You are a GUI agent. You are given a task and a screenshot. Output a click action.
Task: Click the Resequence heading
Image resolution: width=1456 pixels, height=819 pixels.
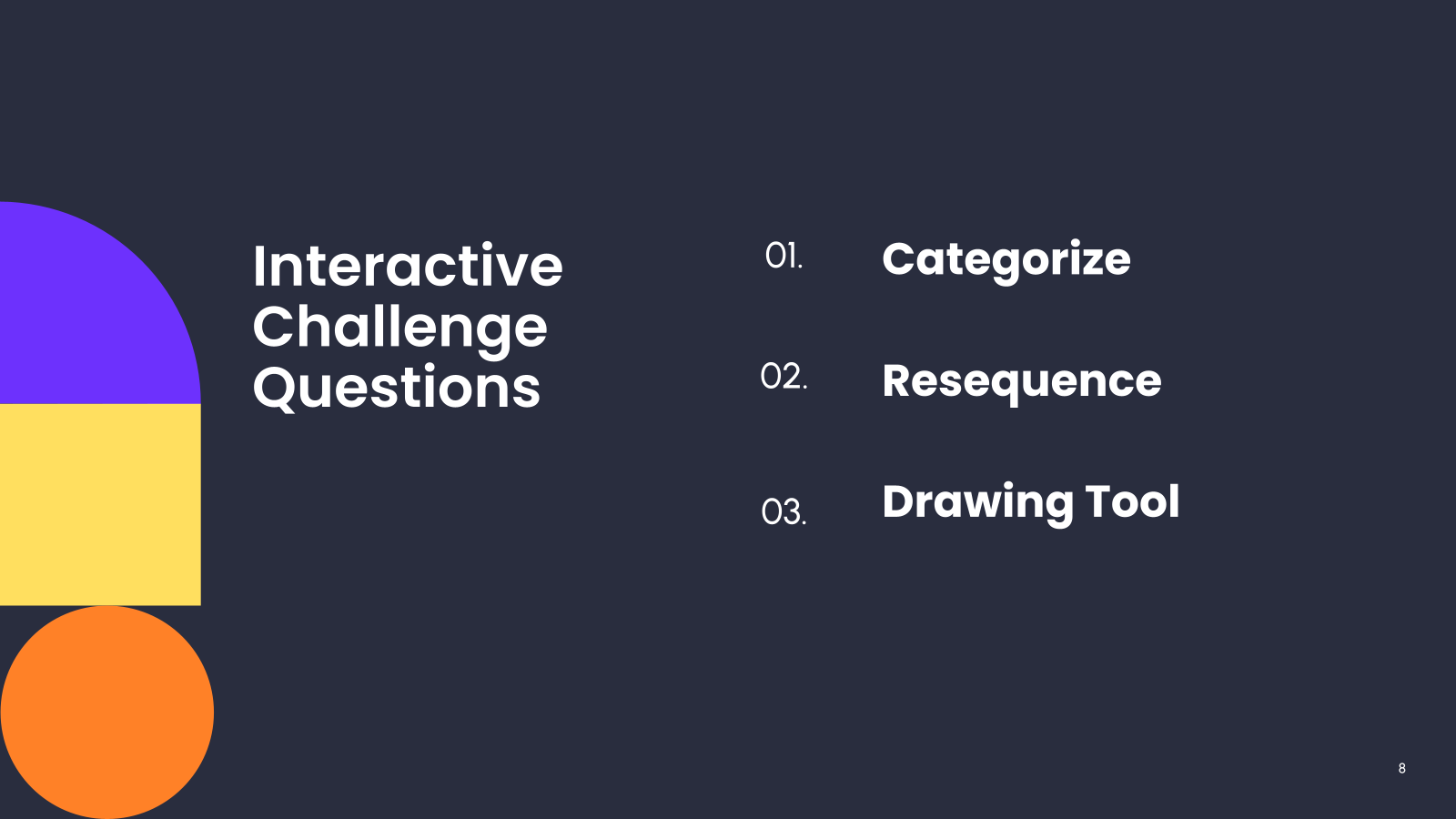1022,381
